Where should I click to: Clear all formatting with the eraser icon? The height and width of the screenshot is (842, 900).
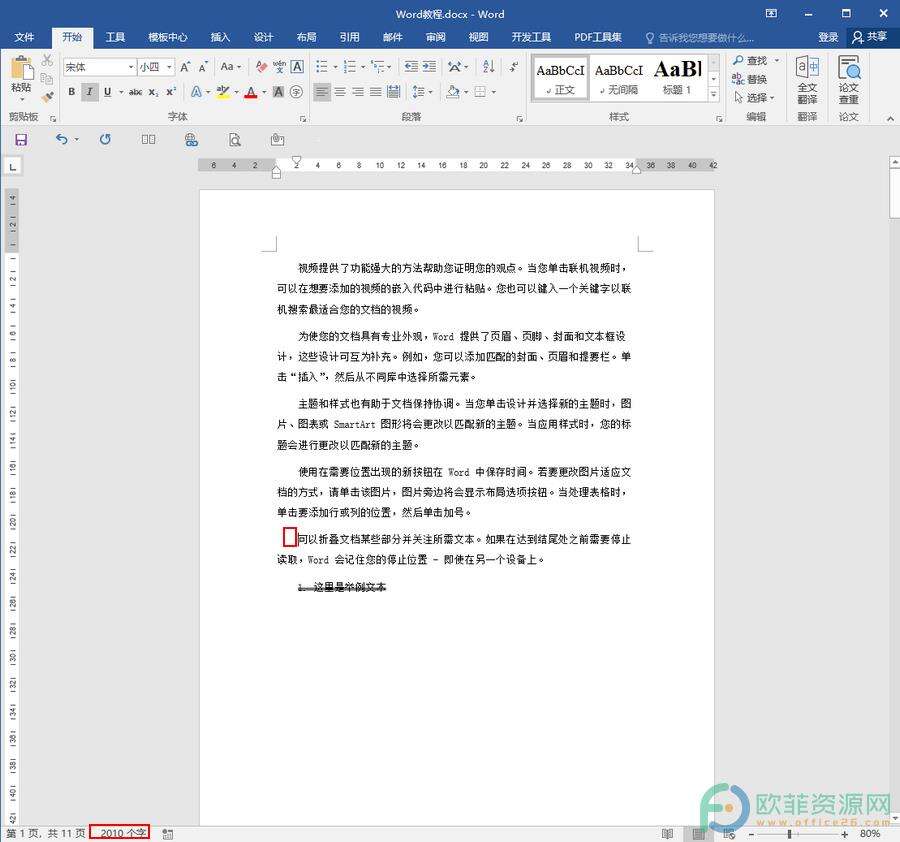pos(261,66)
